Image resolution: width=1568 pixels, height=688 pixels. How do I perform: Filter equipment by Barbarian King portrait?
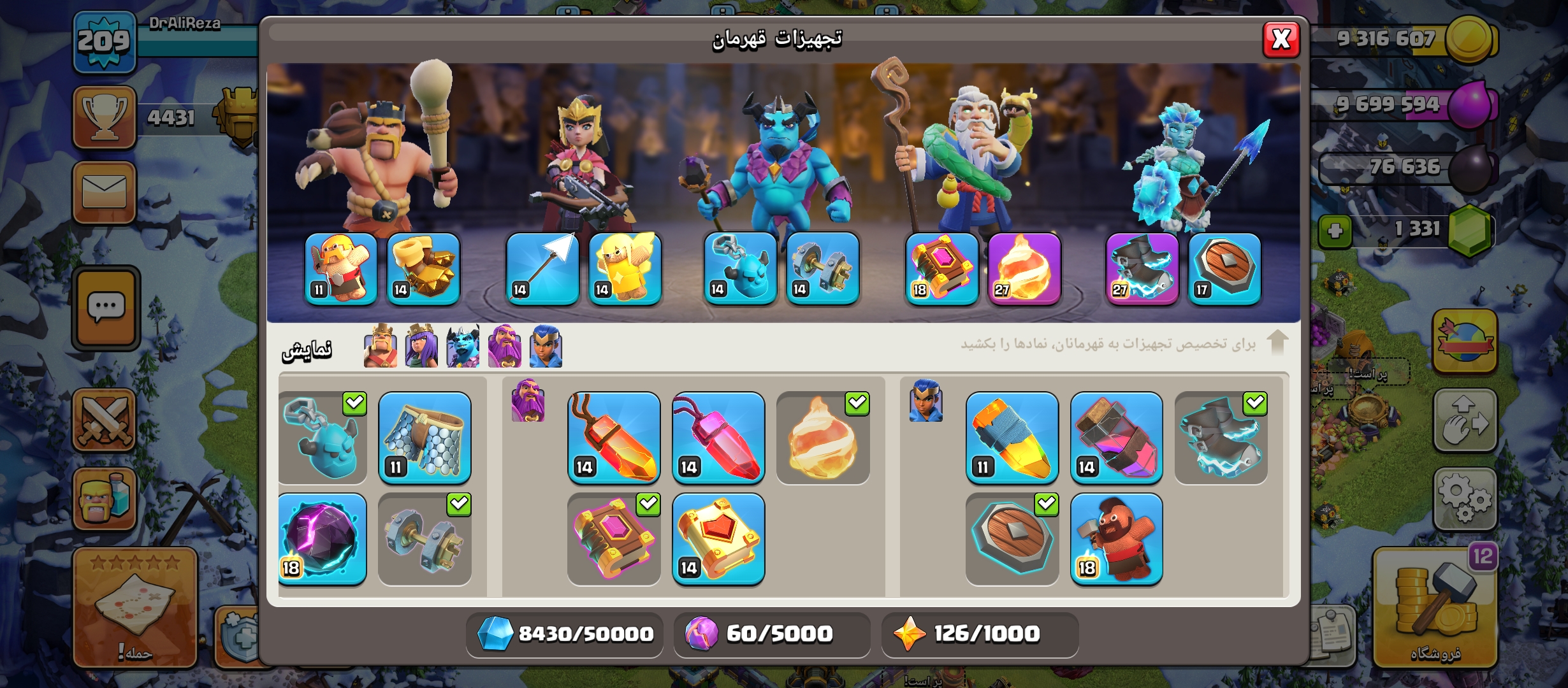tap(380, 346)
